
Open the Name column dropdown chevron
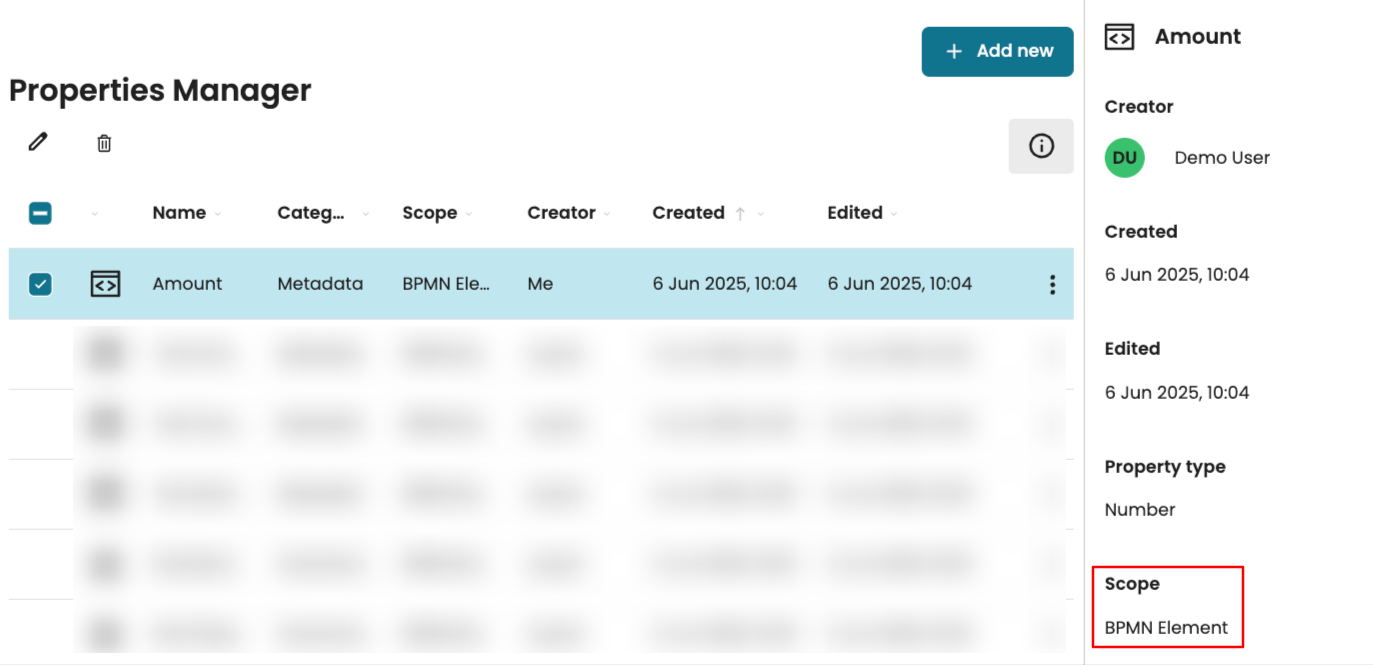pos(218,214)
